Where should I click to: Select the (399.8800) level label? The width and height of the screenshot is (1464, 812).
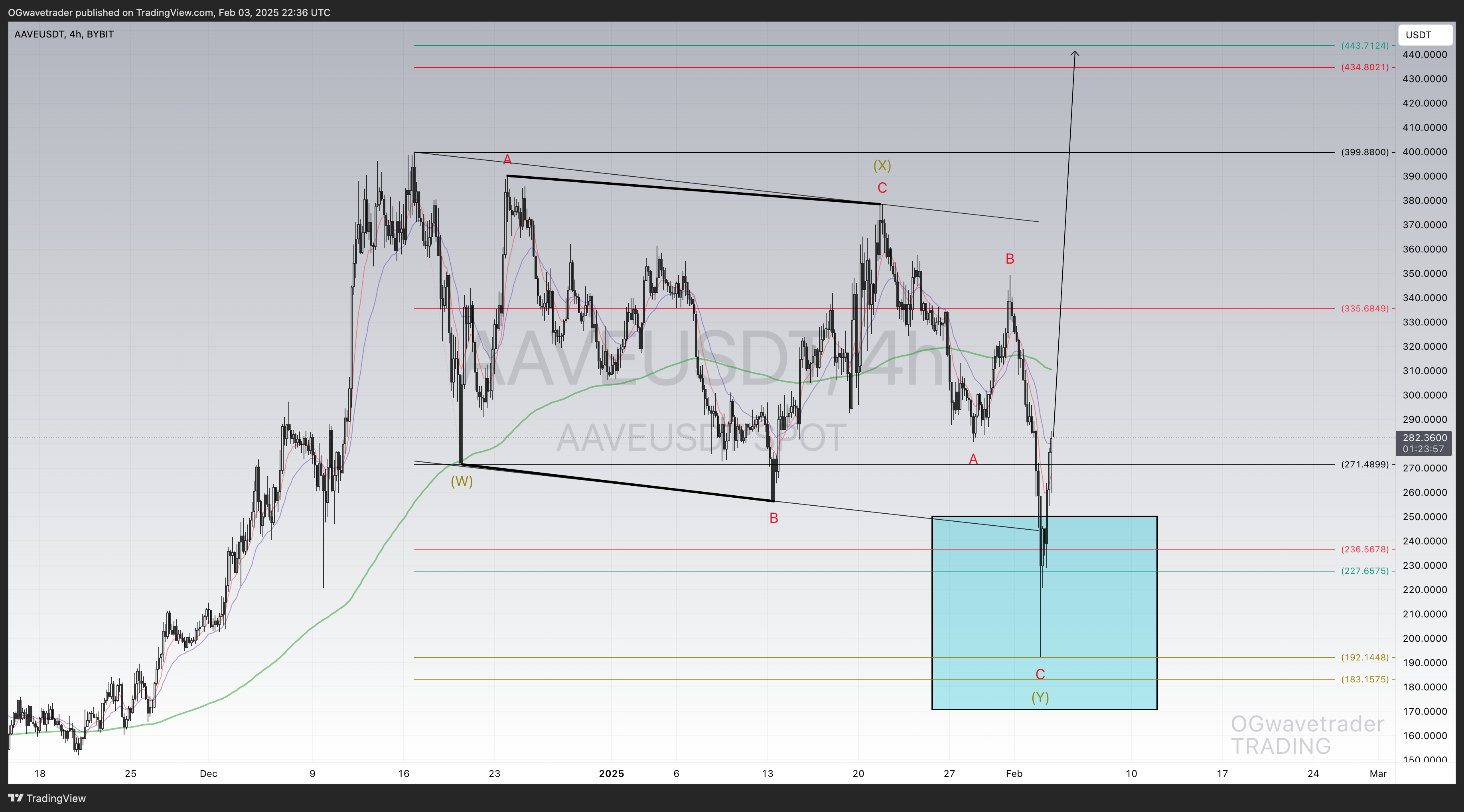[x=1365, y=152]
